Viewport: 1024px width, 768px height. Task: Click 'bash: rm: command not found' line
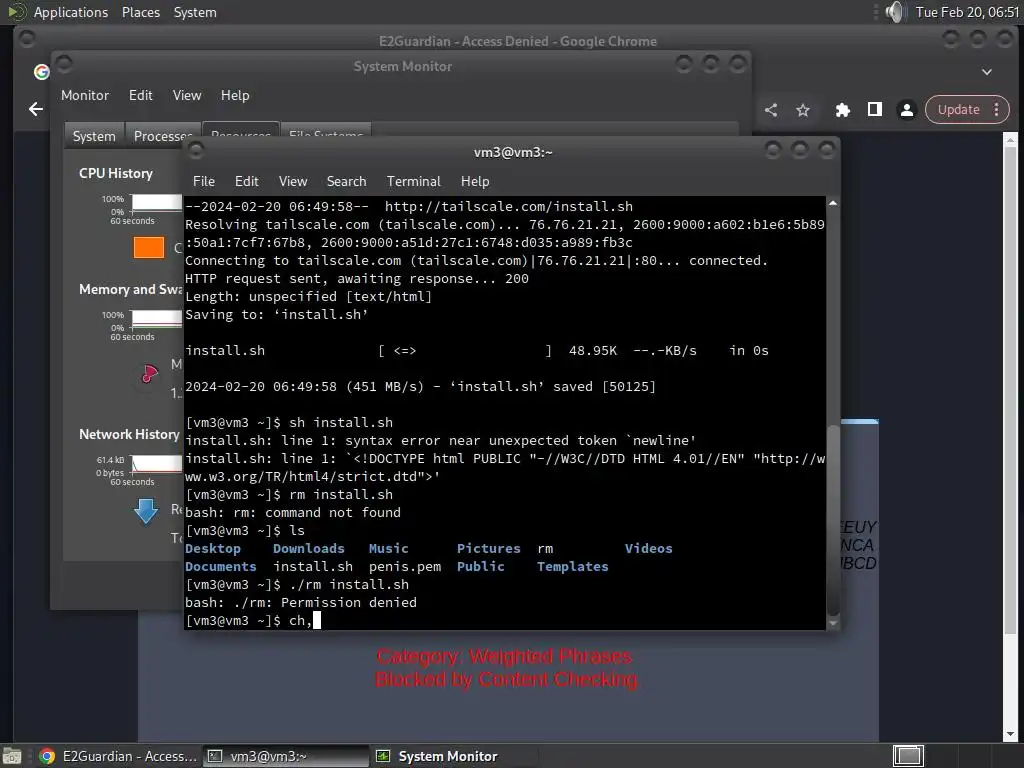click(x=293, y=513)
